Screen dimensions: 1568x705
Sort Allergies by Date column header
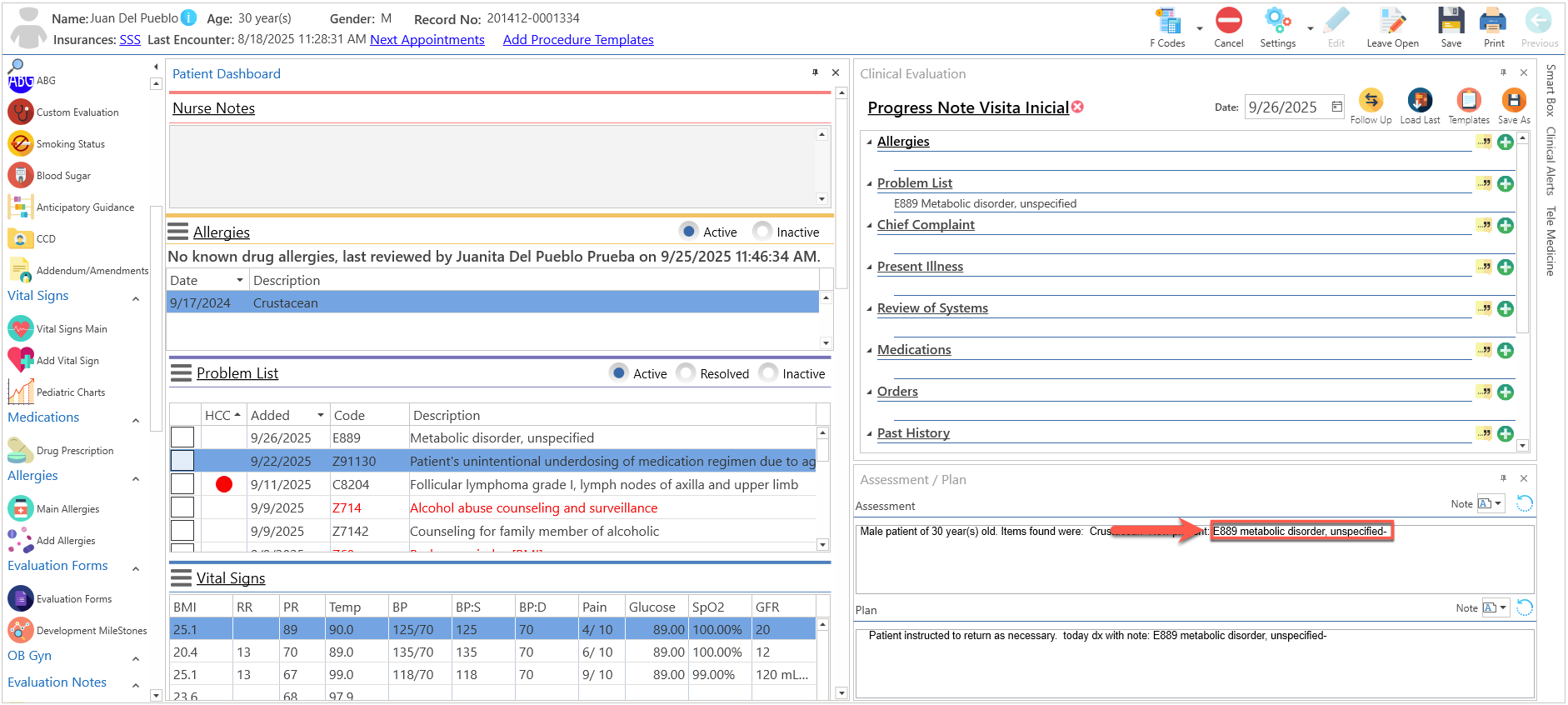207,280
